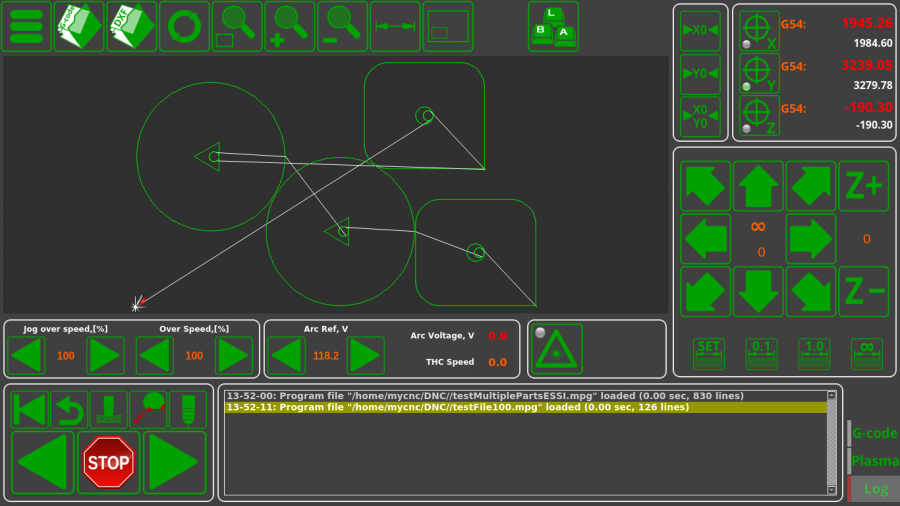The image size is (900, 506).
Task: Zero the Y axis with Y0 button
Action: click(700, 74)
